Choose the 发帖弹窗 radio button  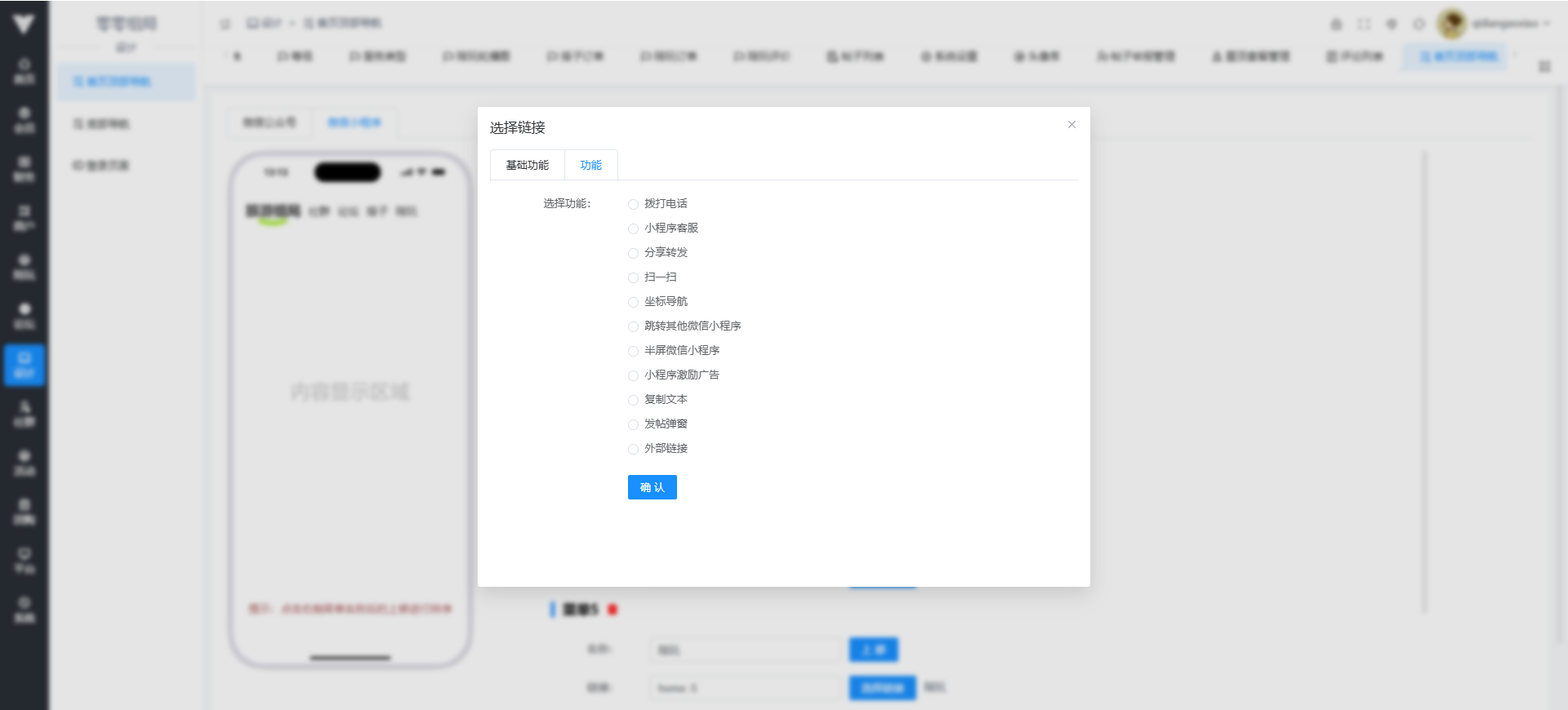click(633, 424)
